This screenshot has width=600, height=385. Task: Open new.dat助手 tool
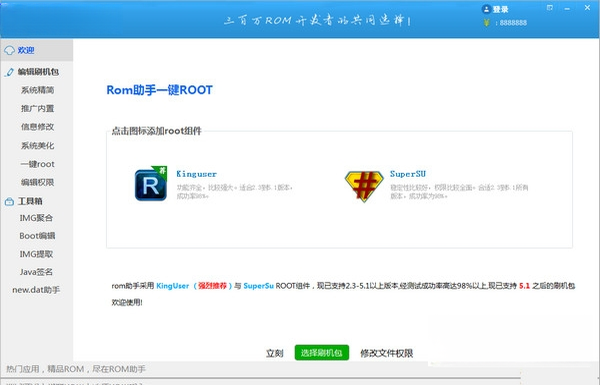point(36,290)
